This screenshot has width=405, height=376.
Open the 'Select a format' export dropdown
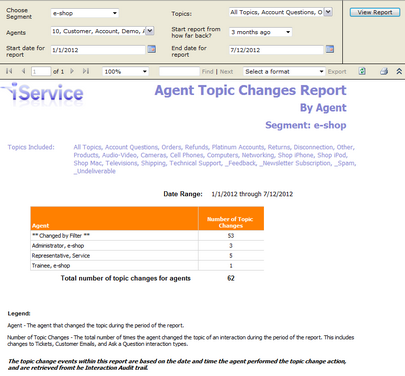pos(284,71)
